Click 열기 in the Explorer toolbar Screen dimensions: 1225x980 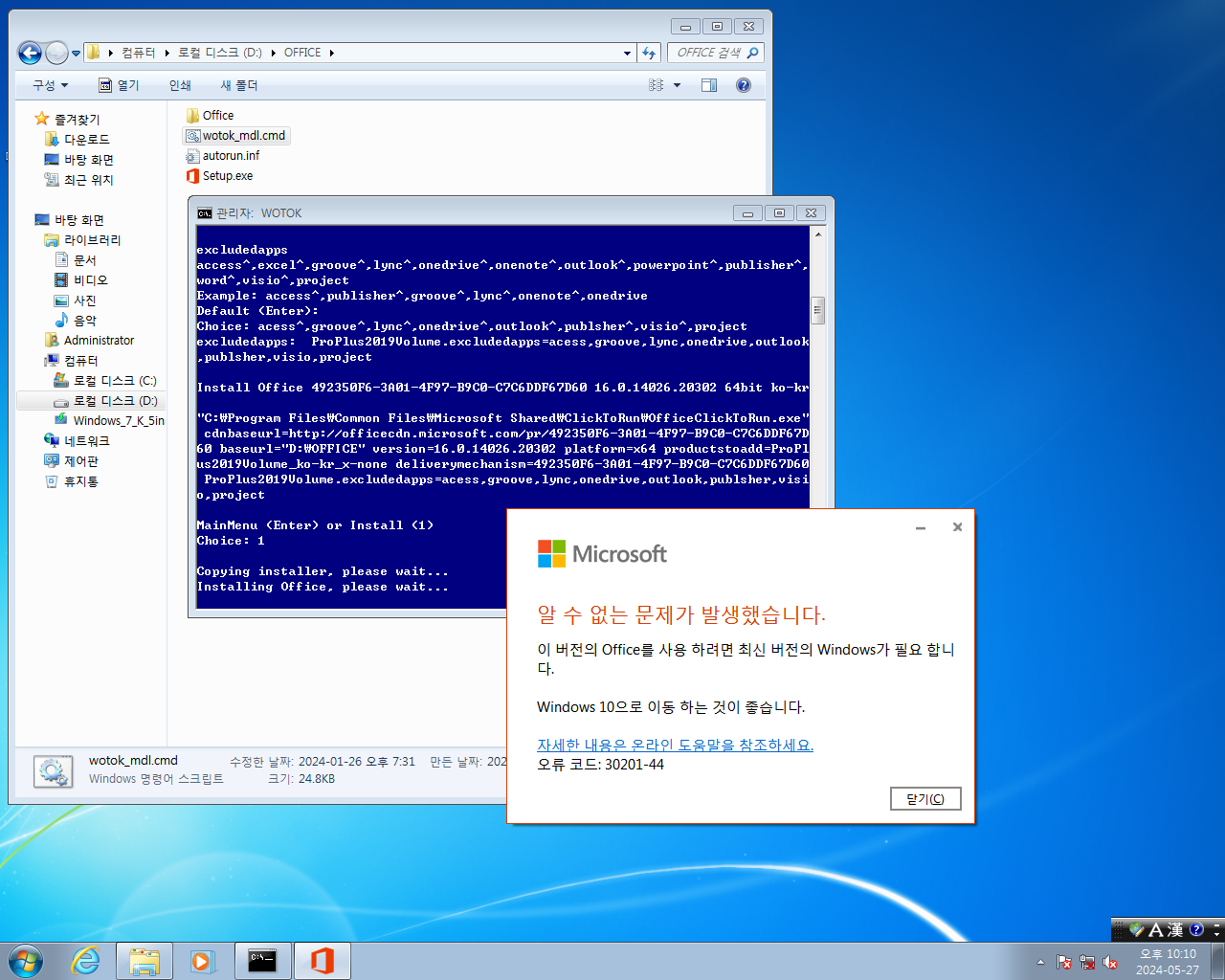coord(119,85)
